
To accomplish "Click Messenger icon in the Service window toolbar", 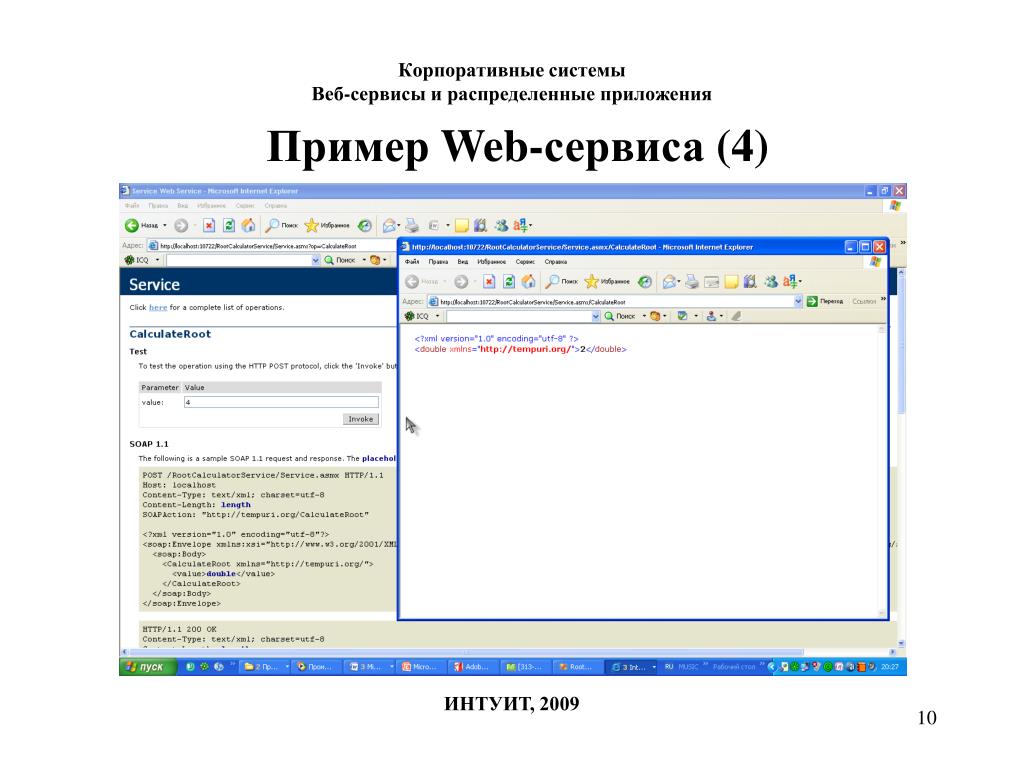I will [501, 225].
